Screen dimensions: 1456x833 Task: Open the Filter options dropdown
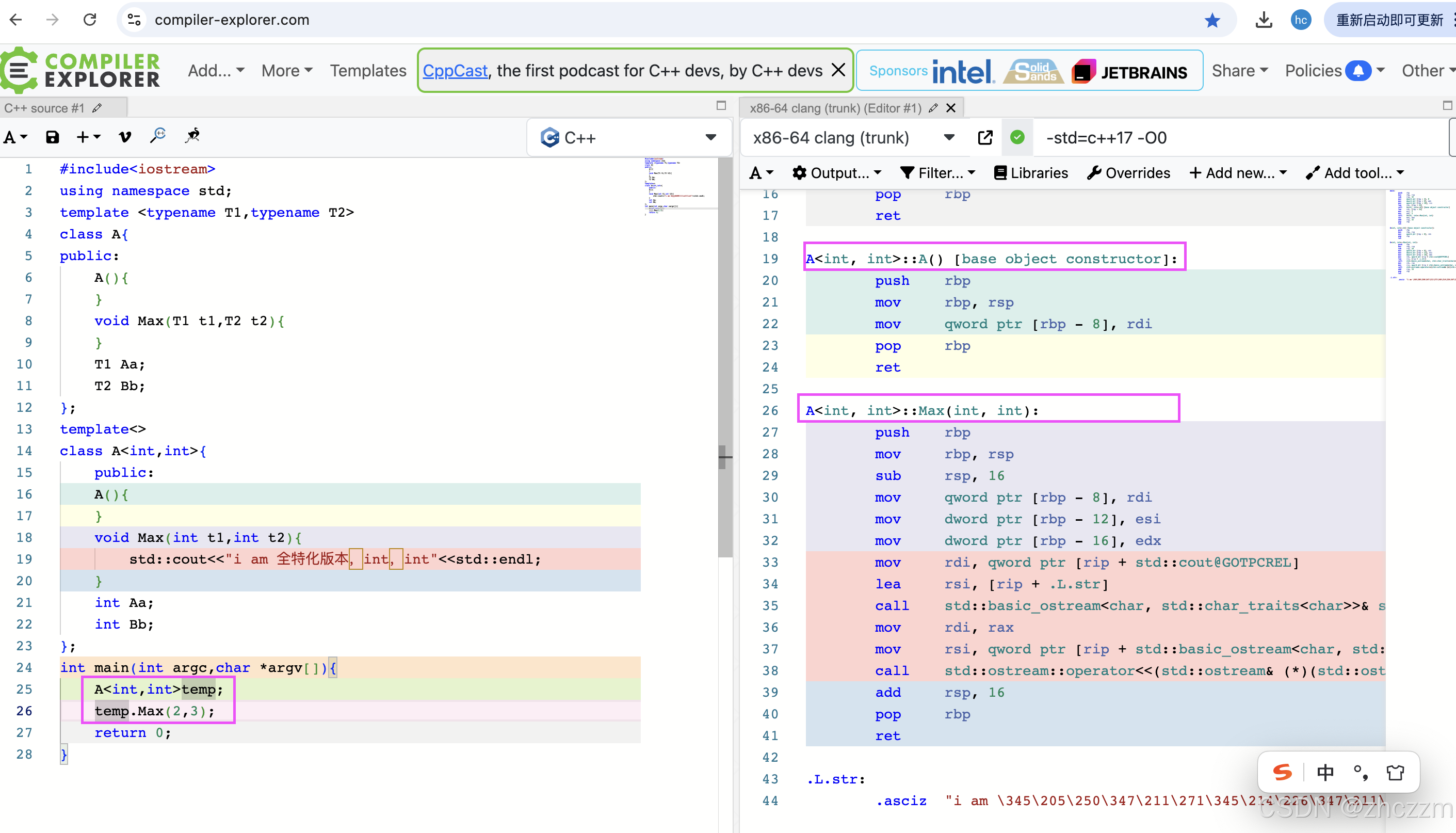click(x=938, y=173)
